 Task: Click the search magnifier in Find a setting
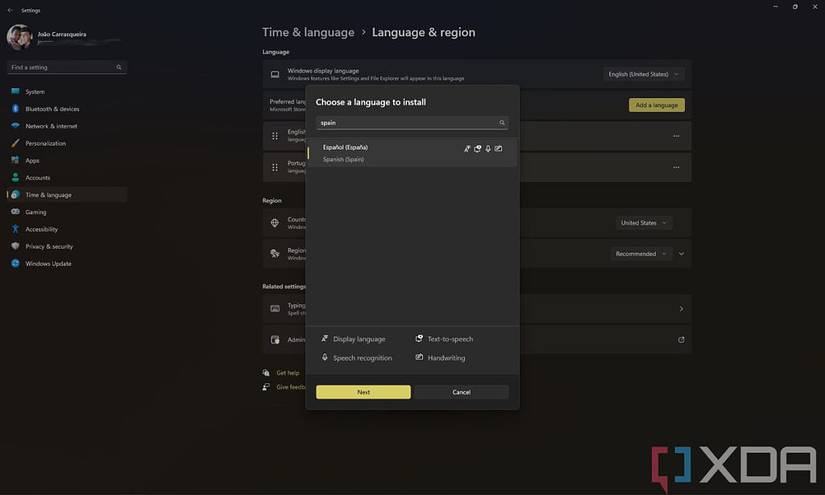click(x=119, y=67)
